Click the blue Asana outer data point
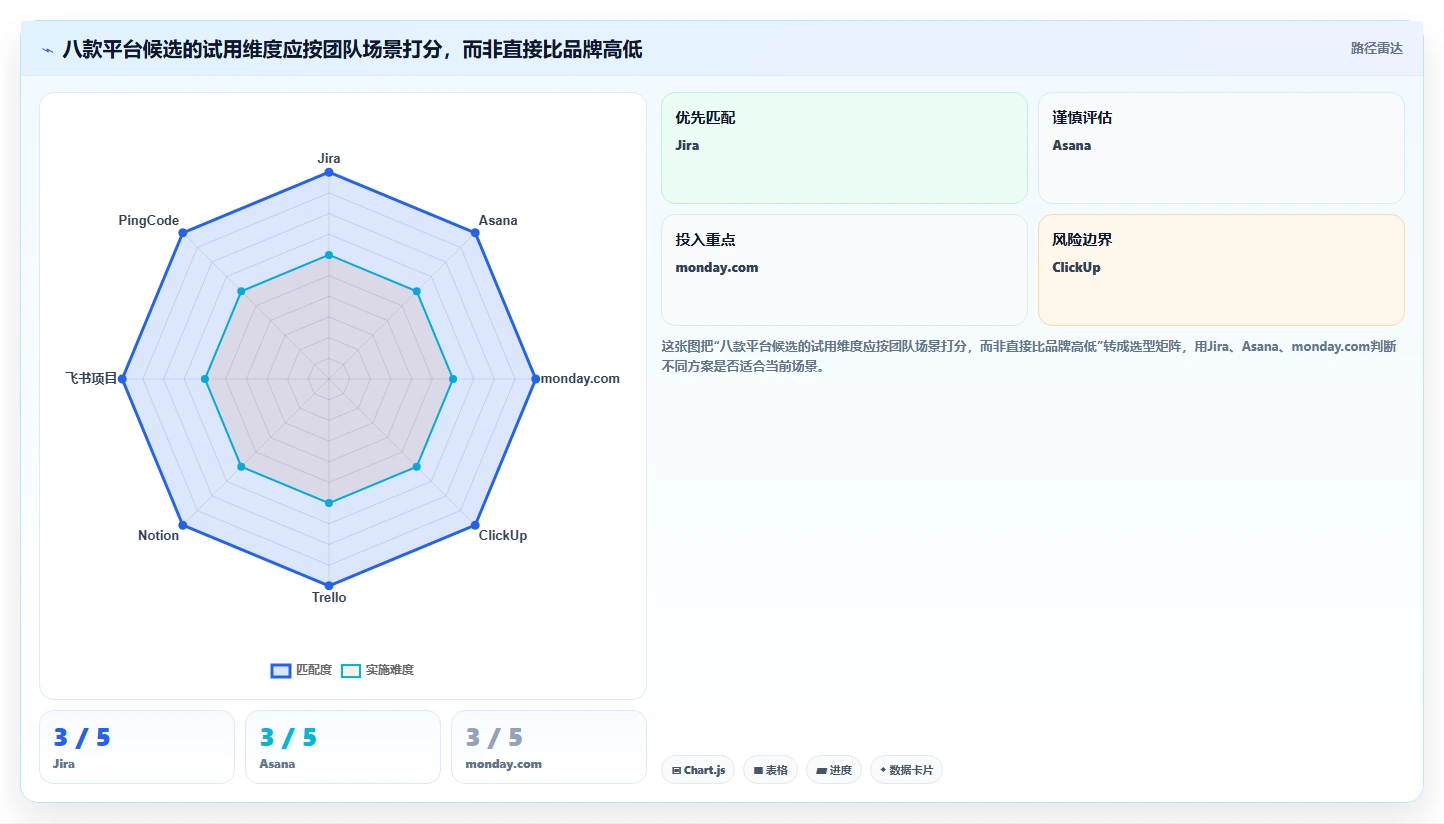1444x824 pixels. click(475, 233)
